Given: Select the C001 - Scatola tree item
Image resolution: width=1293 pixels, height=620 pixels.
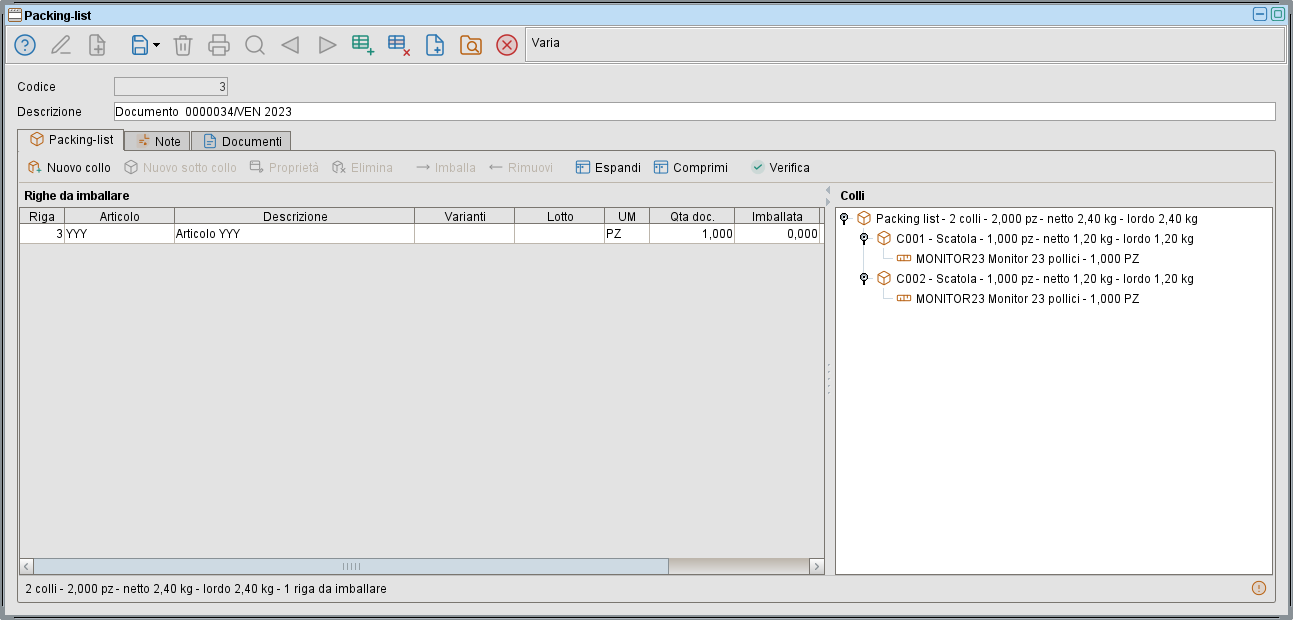Looking at the screenshot, I should [1035, 239].
